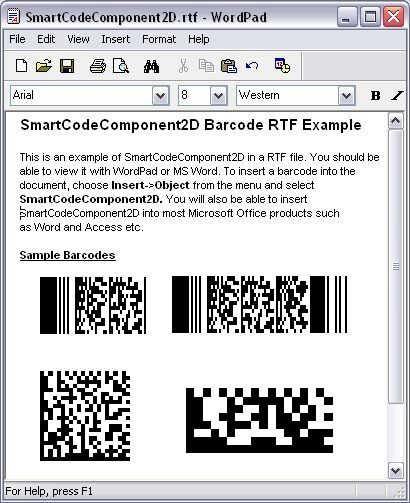410x503 pixels.
Task: Print the document with printer icon
Action: (98, 65)
